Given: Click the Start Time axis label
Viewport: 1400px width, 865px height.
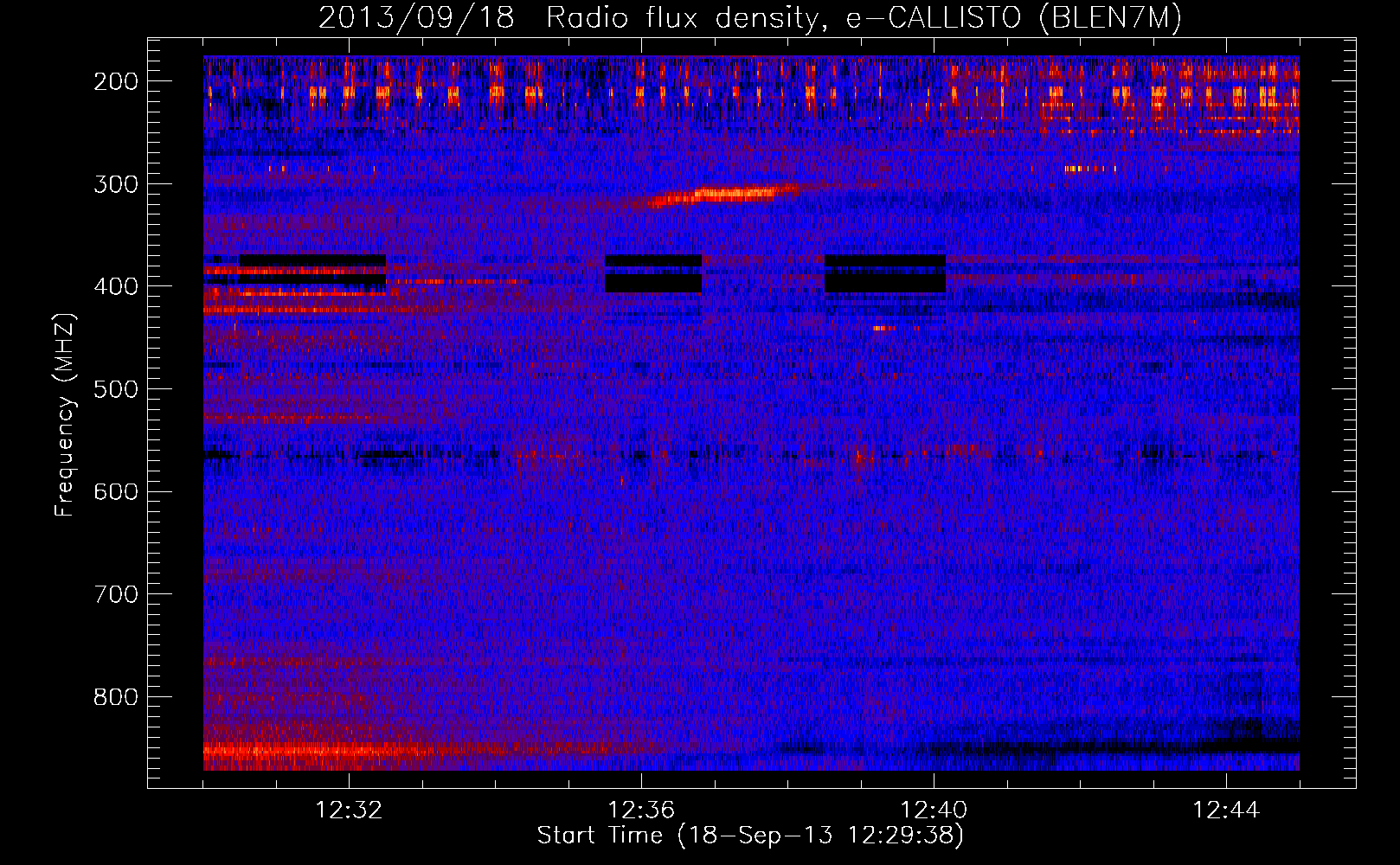Looking at the screenshot, I should click(750, 836).
